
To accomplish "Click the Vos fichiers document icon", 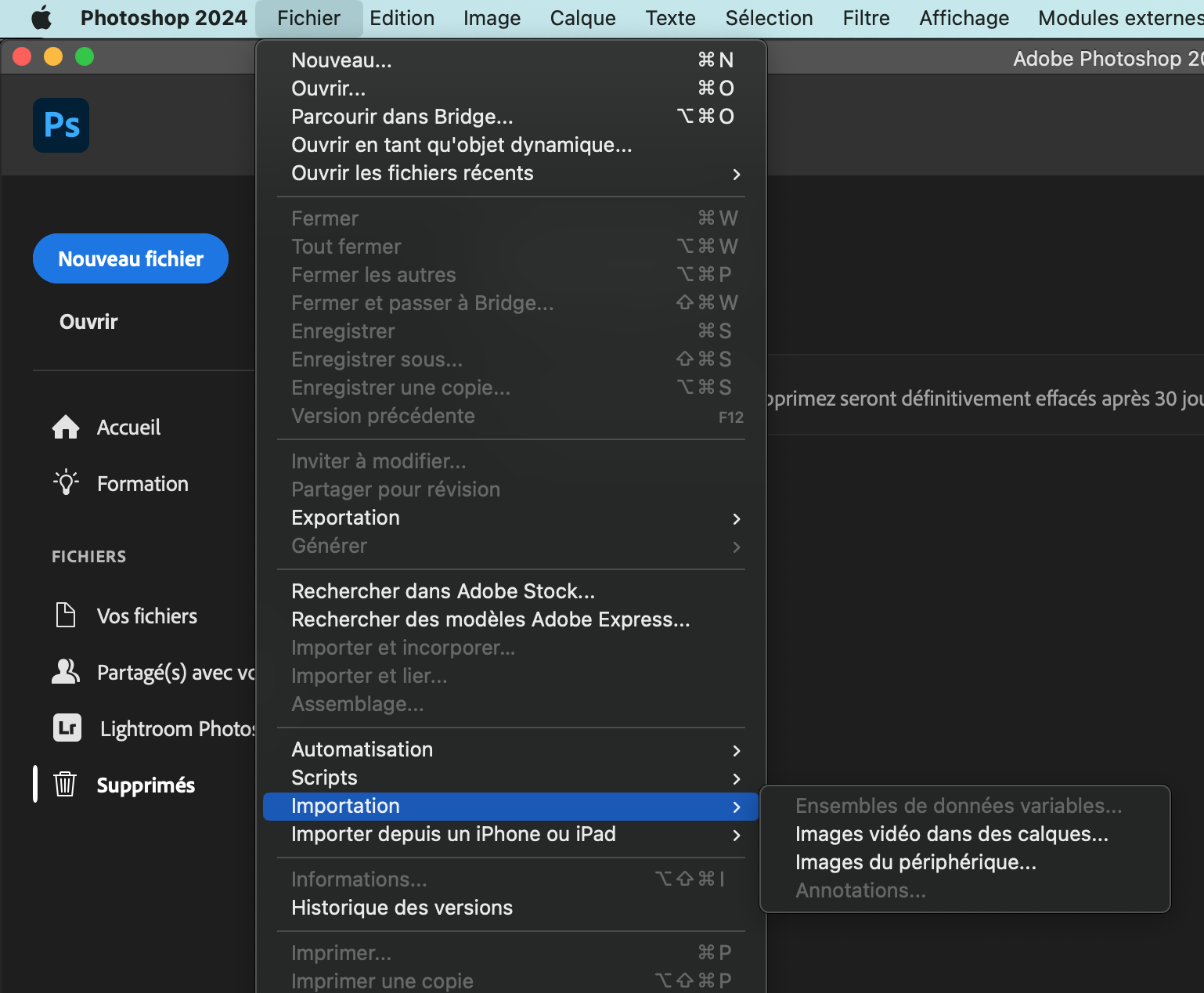I will pyautogui.click(x=66, y=616).
